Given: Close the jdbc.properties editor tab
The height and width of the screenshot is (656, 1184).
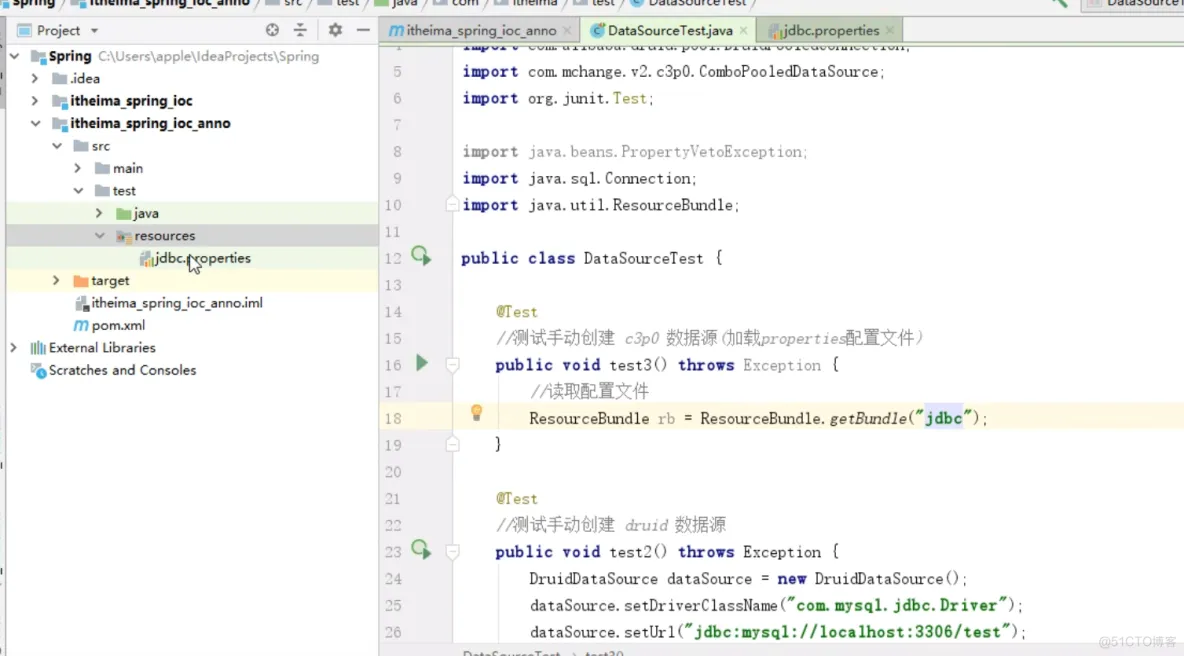Looking at the screenshot, I should [x=889, y=30].
